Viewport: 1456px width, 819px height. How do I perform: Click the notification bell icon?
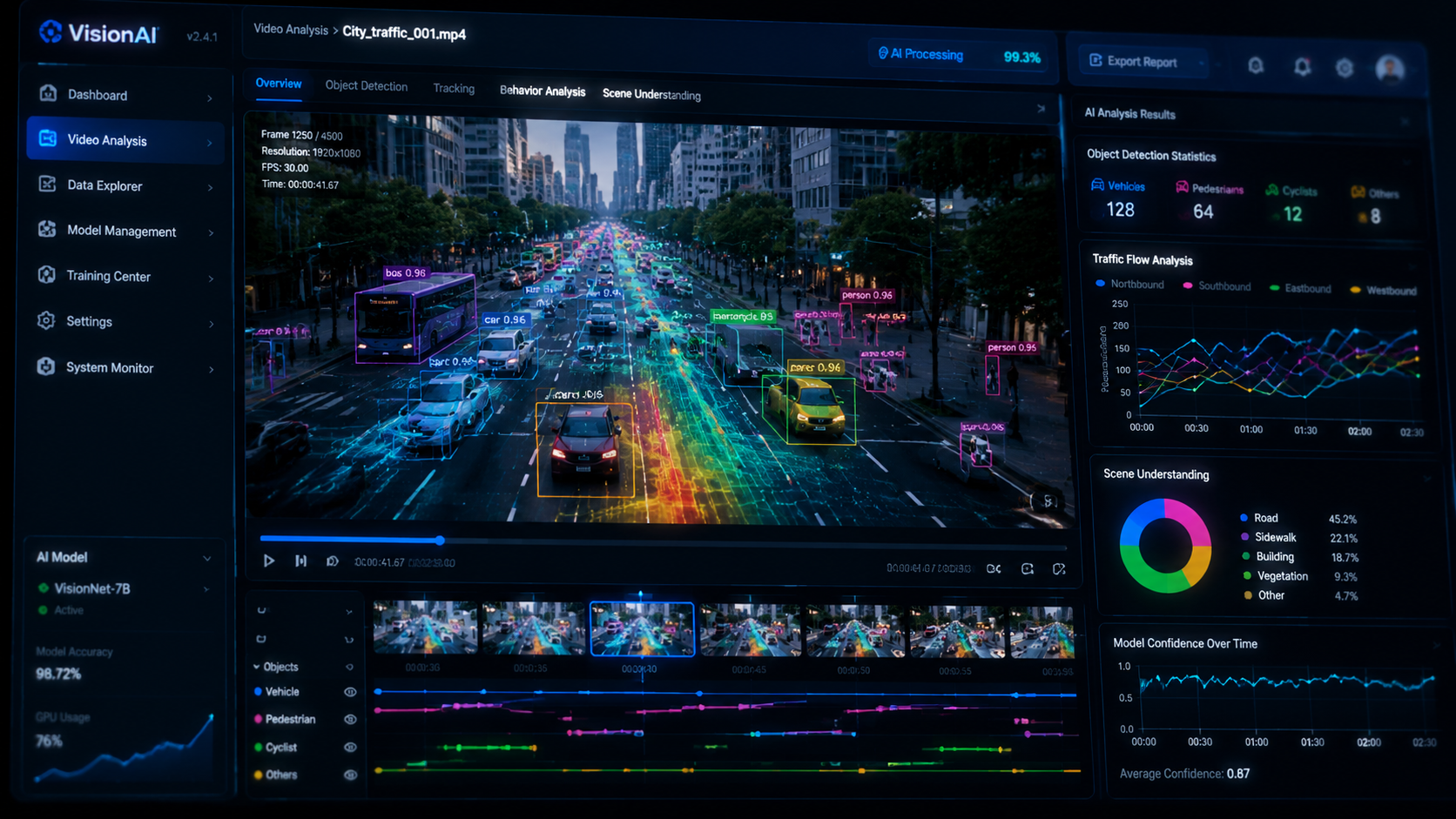click(x=1302, y=66)
